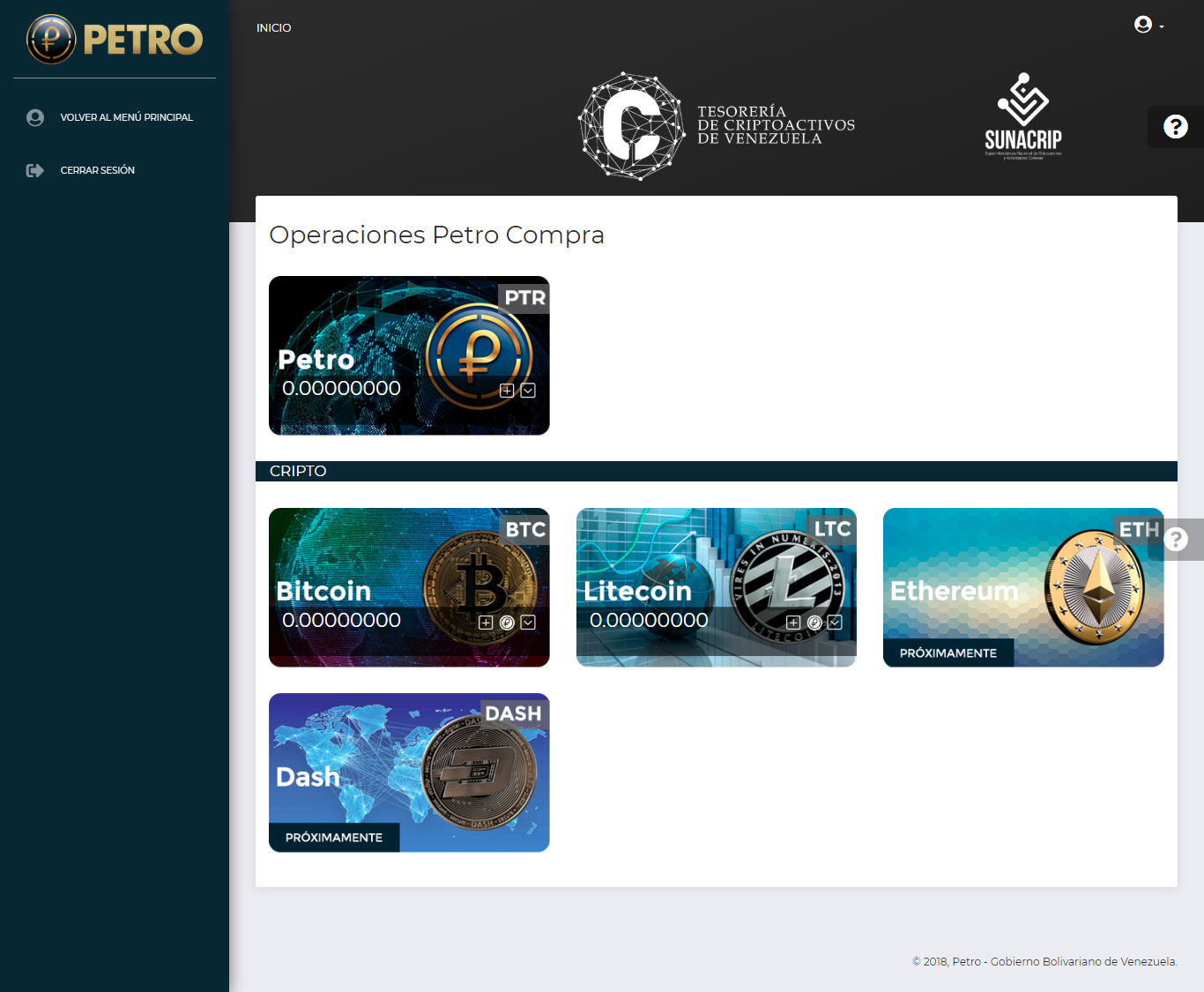The height and width of the screenshot is (992, 1204).
Task: Go back via Volver al Menú Principal
Action: (x=126, y=117)
